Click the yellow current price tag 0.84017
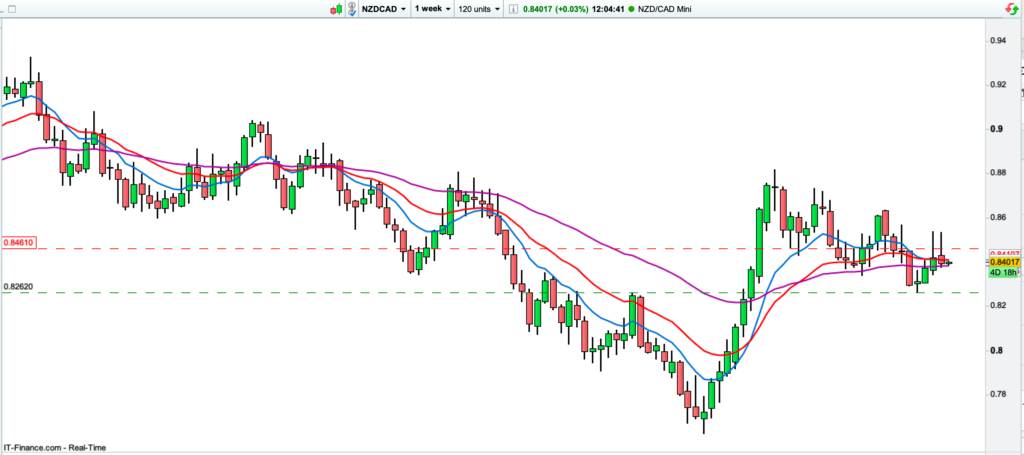Image resolution: width=1024 pixels, height=455 pixels. click(x=1003, y=263)
